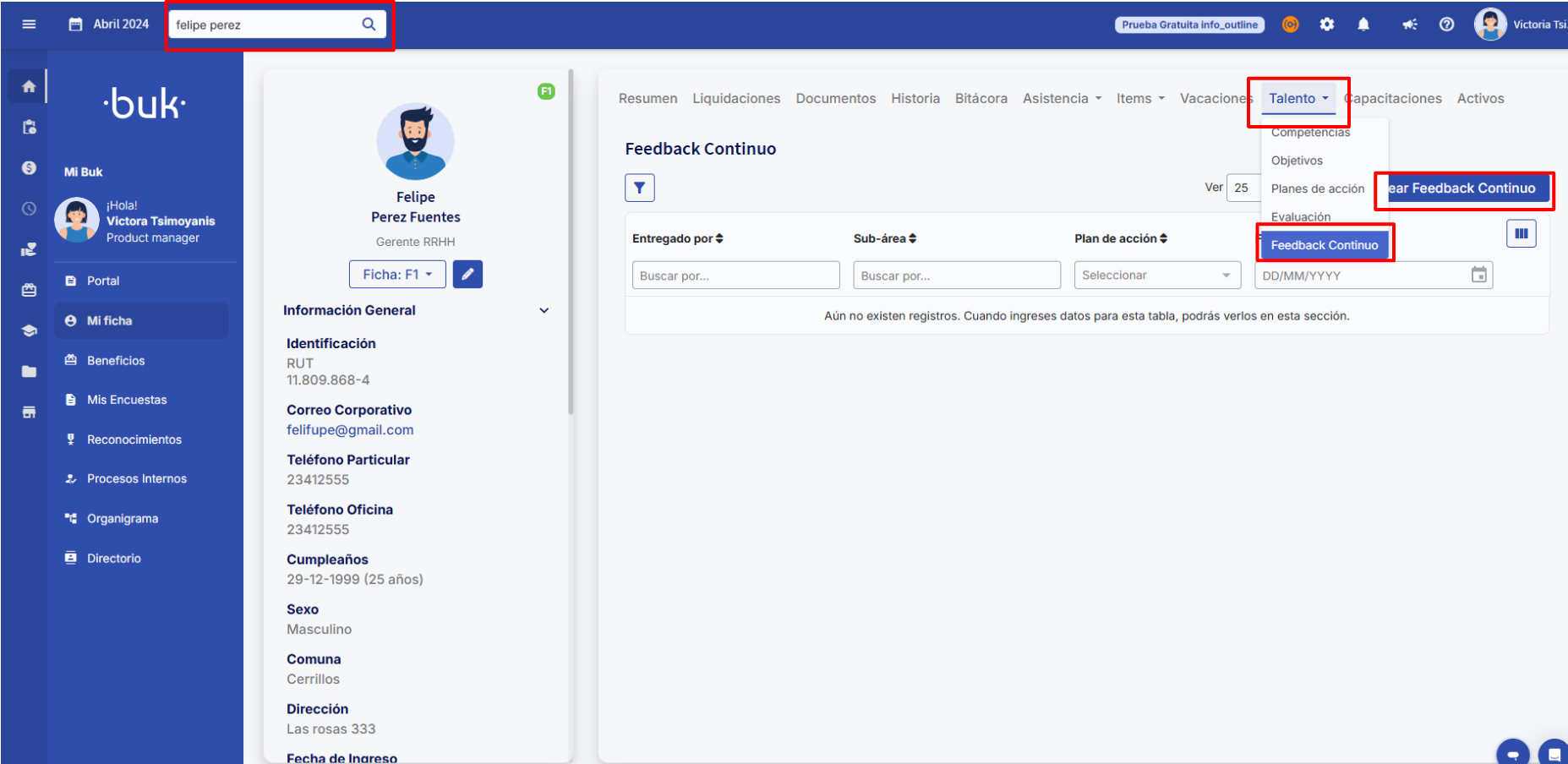Image resolution: width=1568 pixels, height=764 pixels.
Task: Click the briefcase icon in left rail
Action: click(x=29, y=290)
